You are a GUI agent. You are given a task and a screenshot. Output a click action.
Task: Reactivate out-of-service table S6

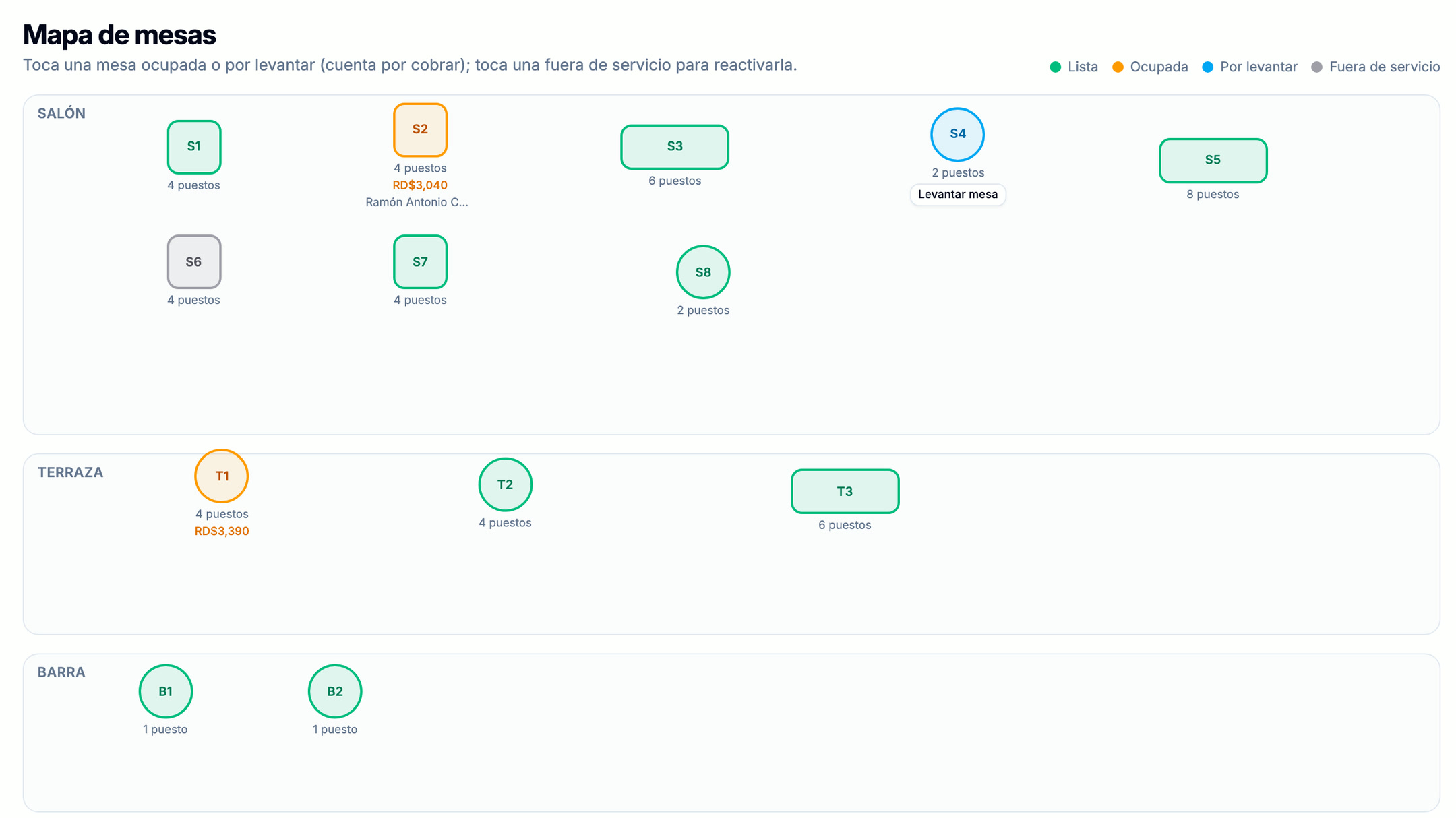(194, 261)
